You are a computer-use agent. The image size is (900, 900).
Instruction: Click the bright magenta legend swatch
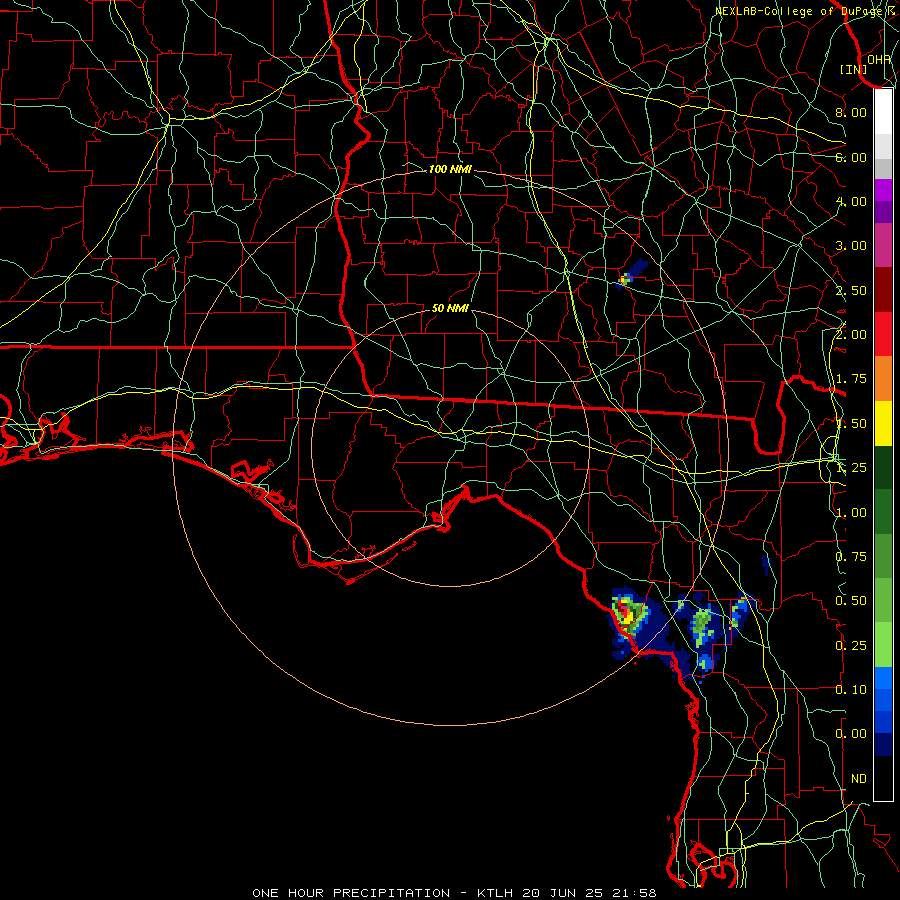pyautogui.click(x=883, y=190)
